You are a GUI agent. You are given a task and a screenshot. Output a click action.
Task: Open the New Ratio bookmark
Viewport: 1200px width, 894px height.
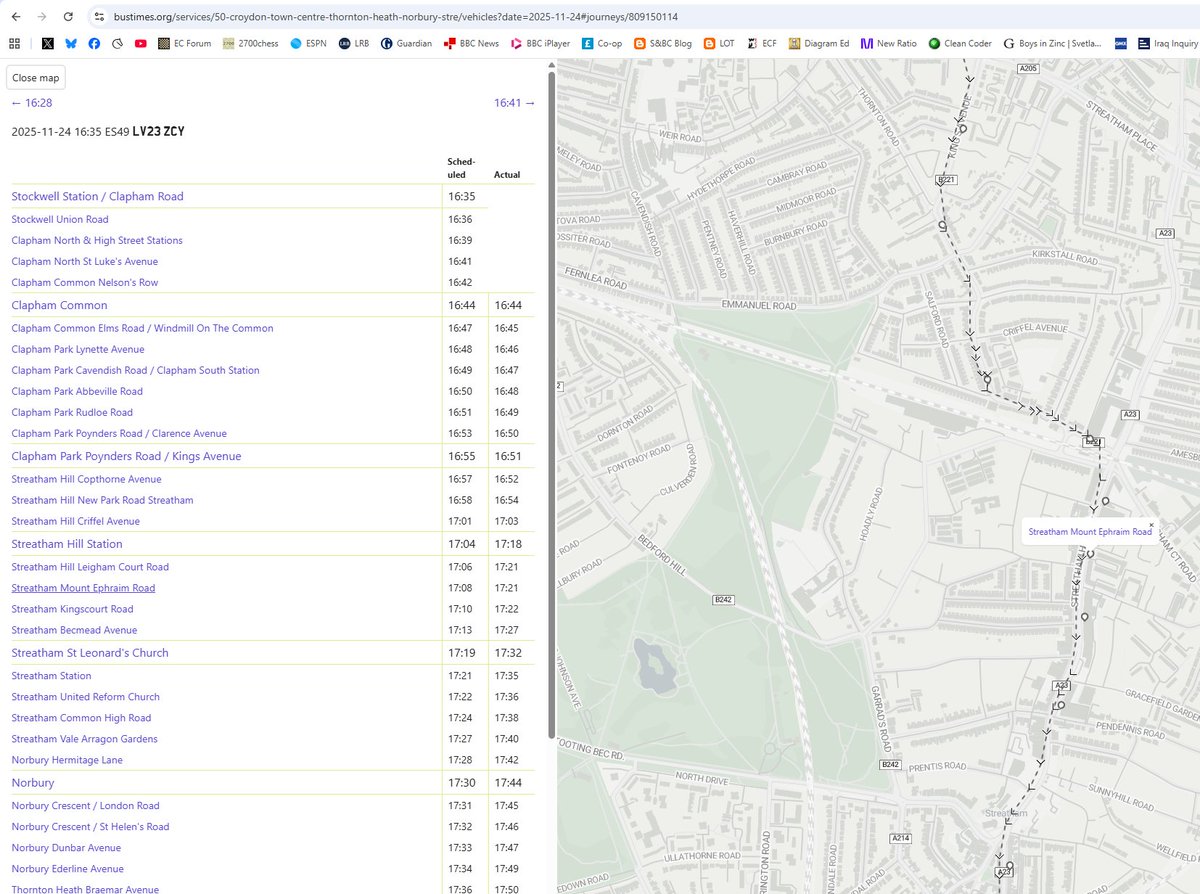click(889, 43)
